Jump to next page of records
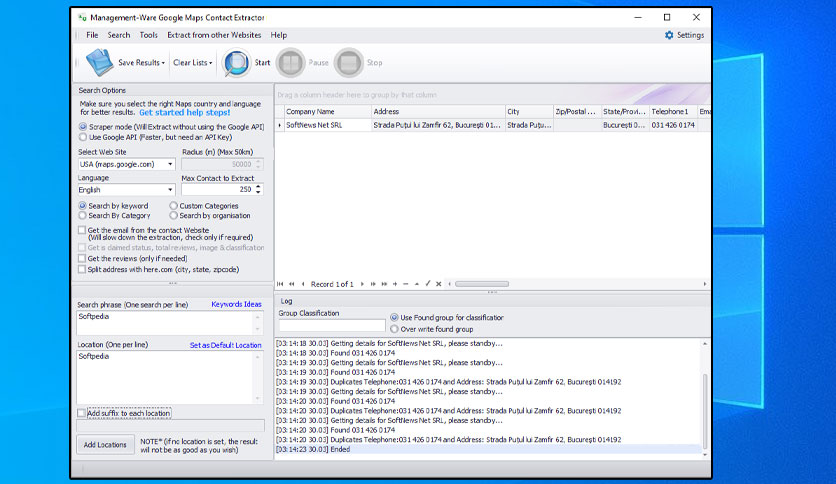The height and width of the screenshot is (484, 836). point(373,284)
